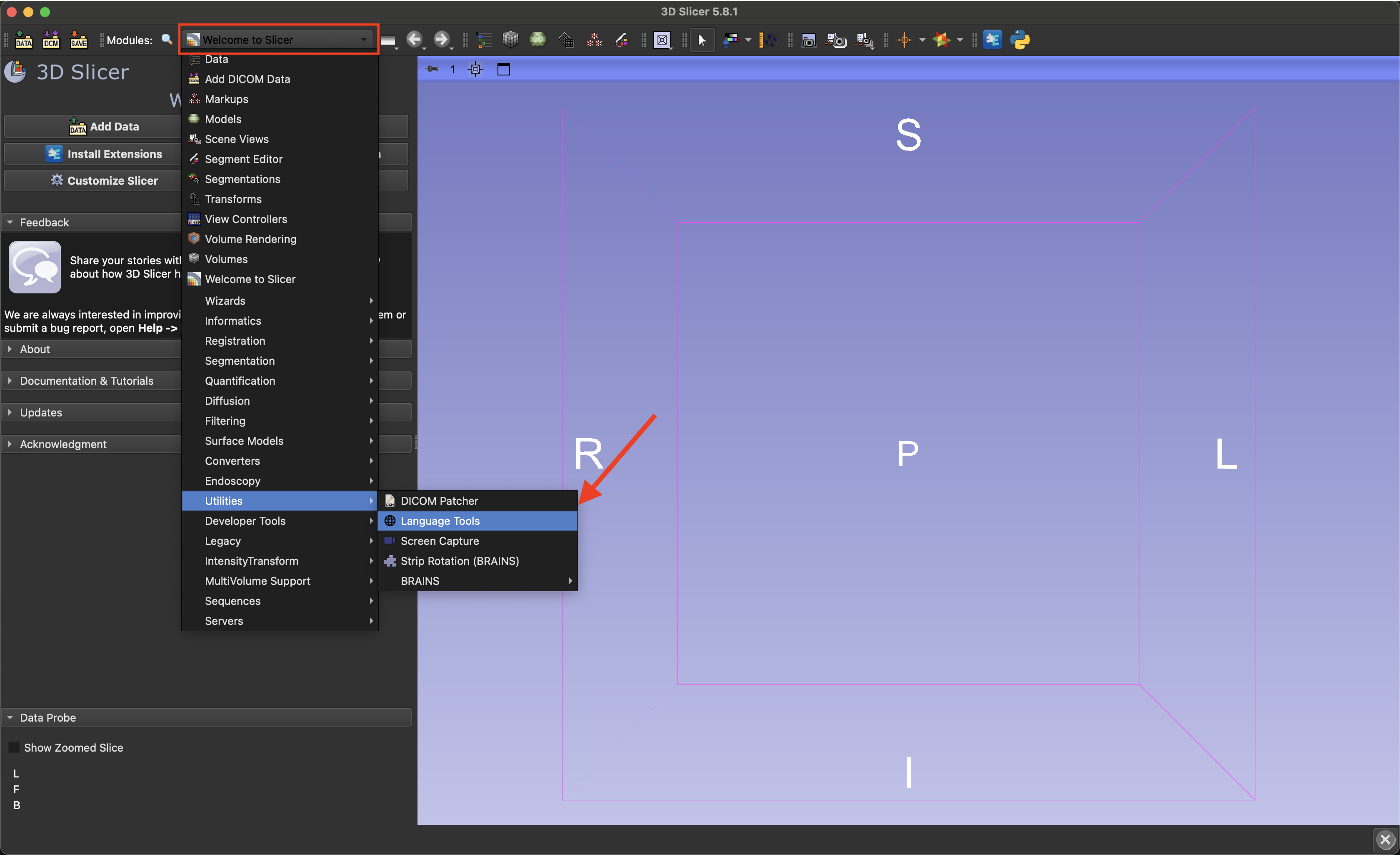Click the Load DICOM toolbar icon
This screenshot has height=855, width=1400.
[x=51, y=40]
